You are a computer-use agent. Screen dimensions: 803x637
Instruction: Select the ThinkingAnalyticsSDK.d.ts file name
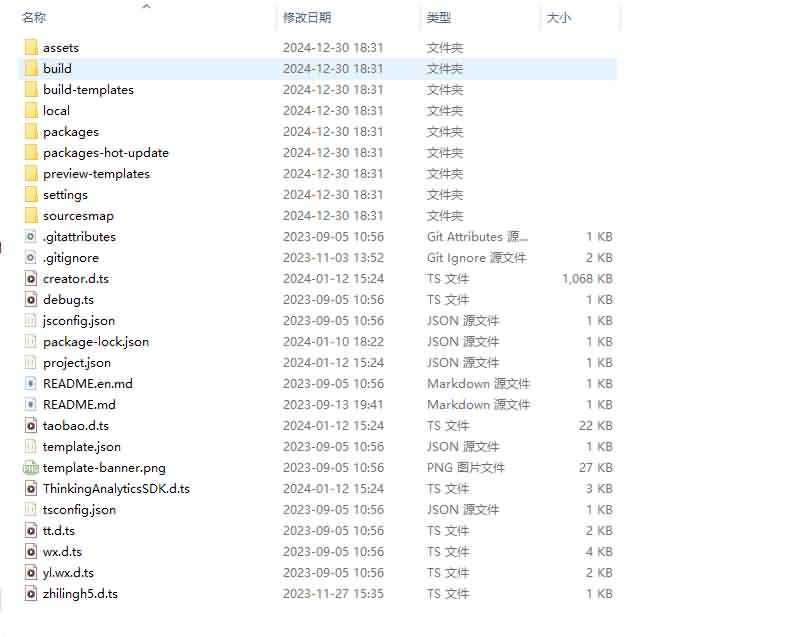116,488
